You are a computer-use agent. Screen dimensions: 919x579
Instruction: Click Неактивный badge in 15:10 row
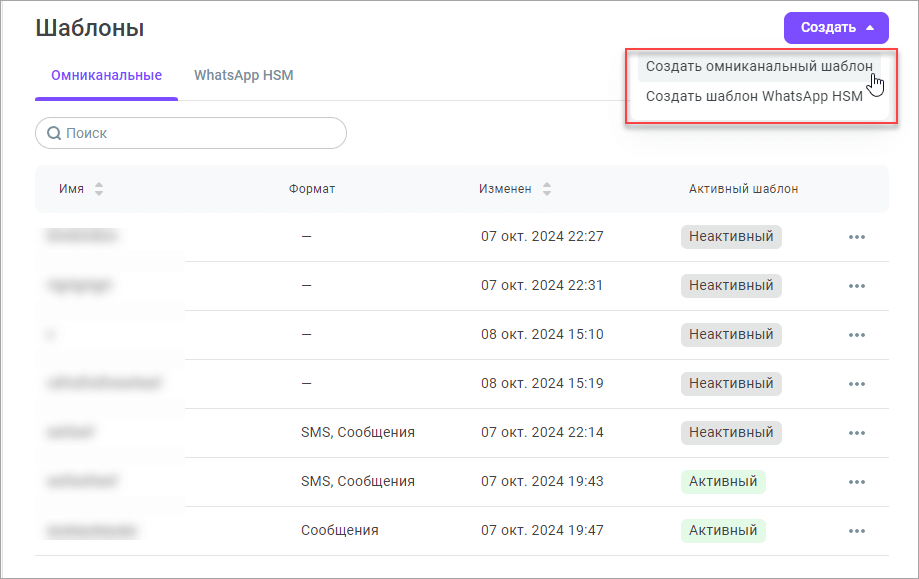click(731, 335)
